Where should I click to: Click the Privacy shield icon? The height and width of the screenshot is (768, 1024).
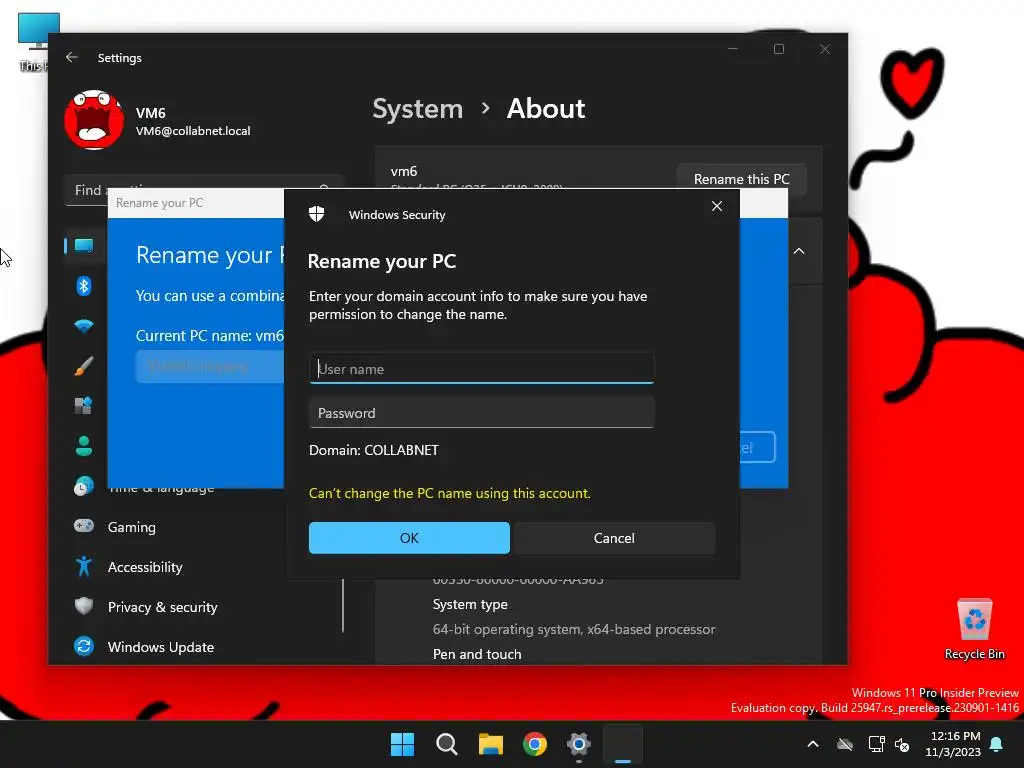point(84,606)
